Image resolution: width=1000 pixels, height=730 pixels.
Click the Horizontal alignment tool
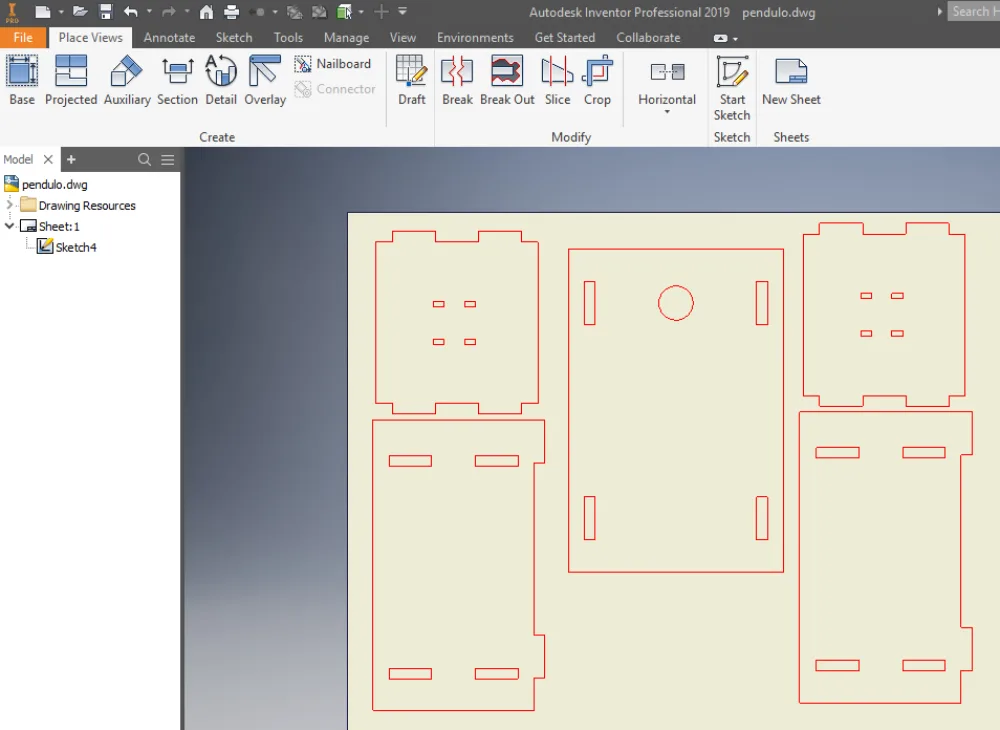click(x=667, y=80)
